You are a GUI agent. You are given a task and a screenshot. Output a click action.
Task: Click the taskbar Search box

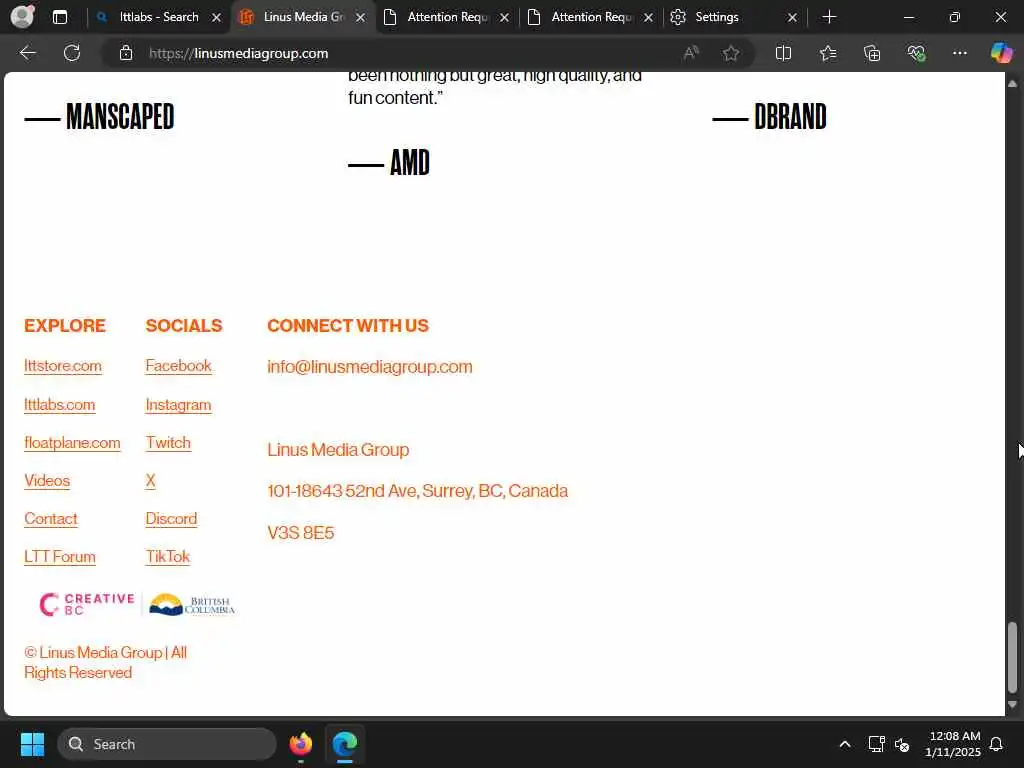[x=167, y=744]
